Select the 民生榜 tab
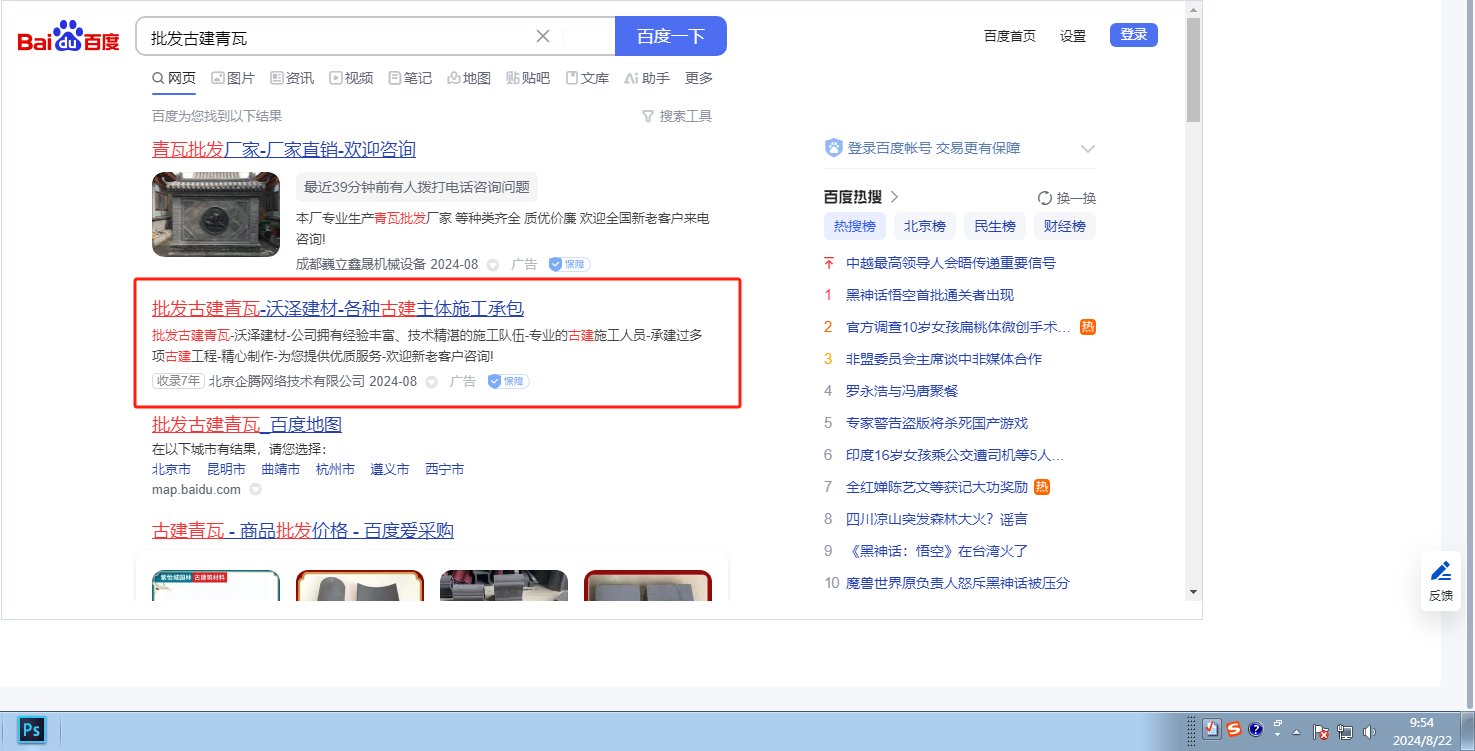 tap(995, 226)
